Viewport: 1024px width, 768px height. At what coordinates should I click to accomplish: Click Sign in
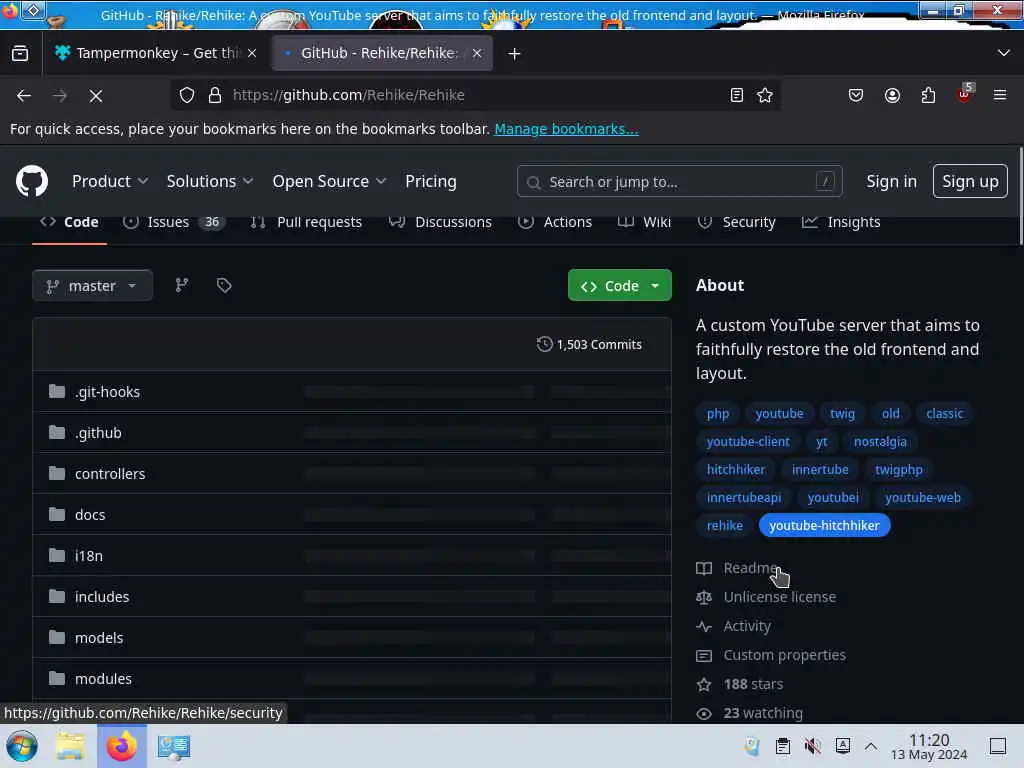point(891,181)
